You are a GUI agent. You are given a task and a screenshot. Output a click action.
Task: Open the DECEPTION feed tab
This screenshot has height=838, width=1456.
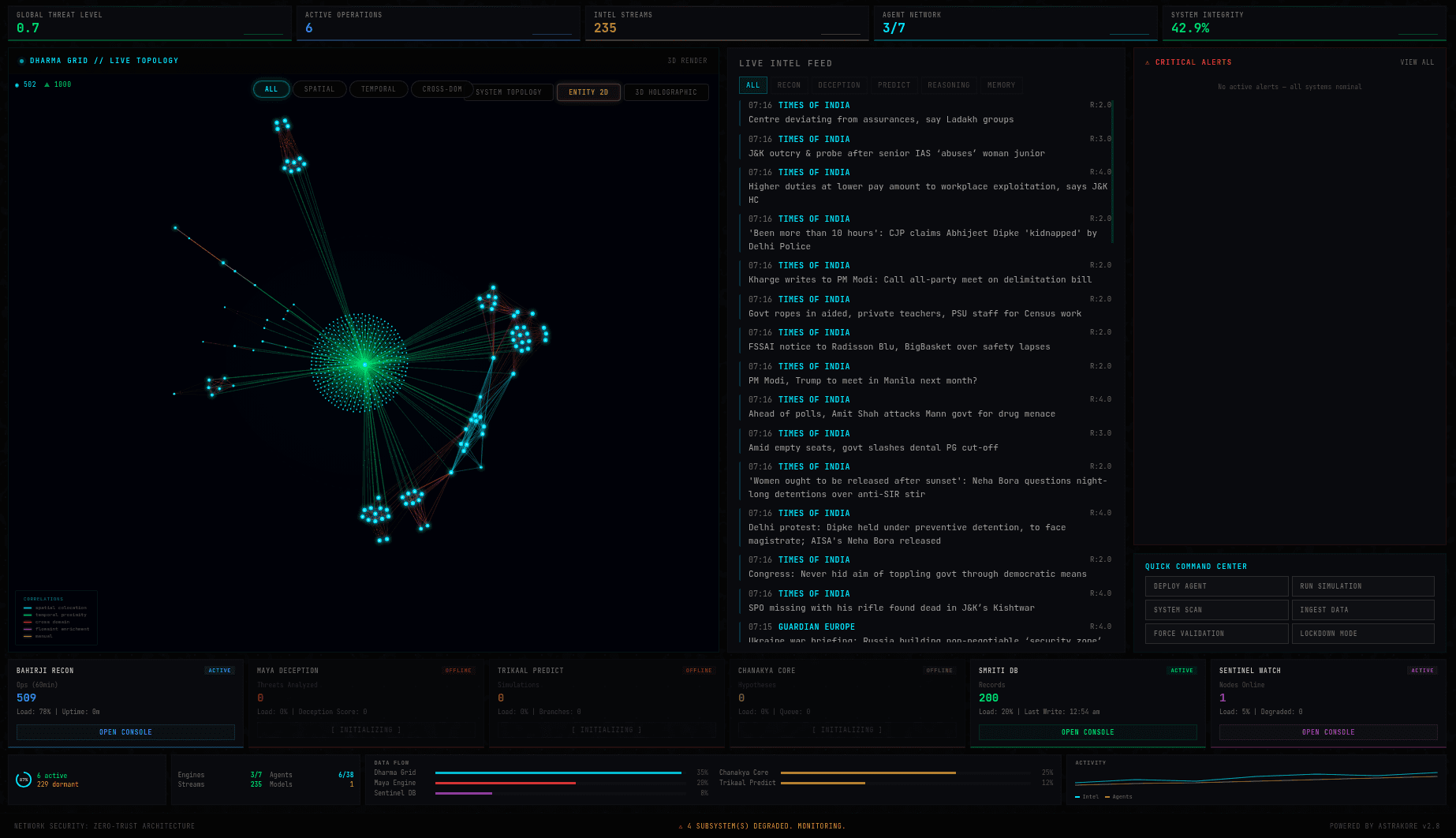pos(839,85)
